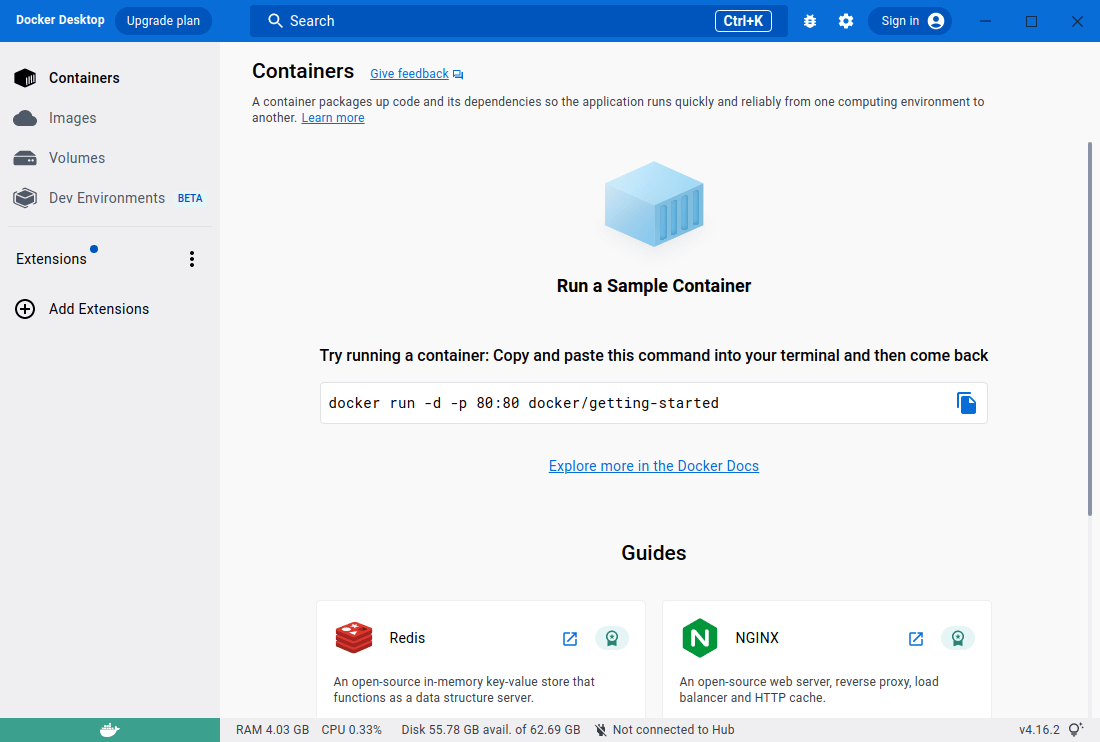Screen dimensions: 1100x742
Task: Copy the docker run command
Action: (x=966, y=403)
